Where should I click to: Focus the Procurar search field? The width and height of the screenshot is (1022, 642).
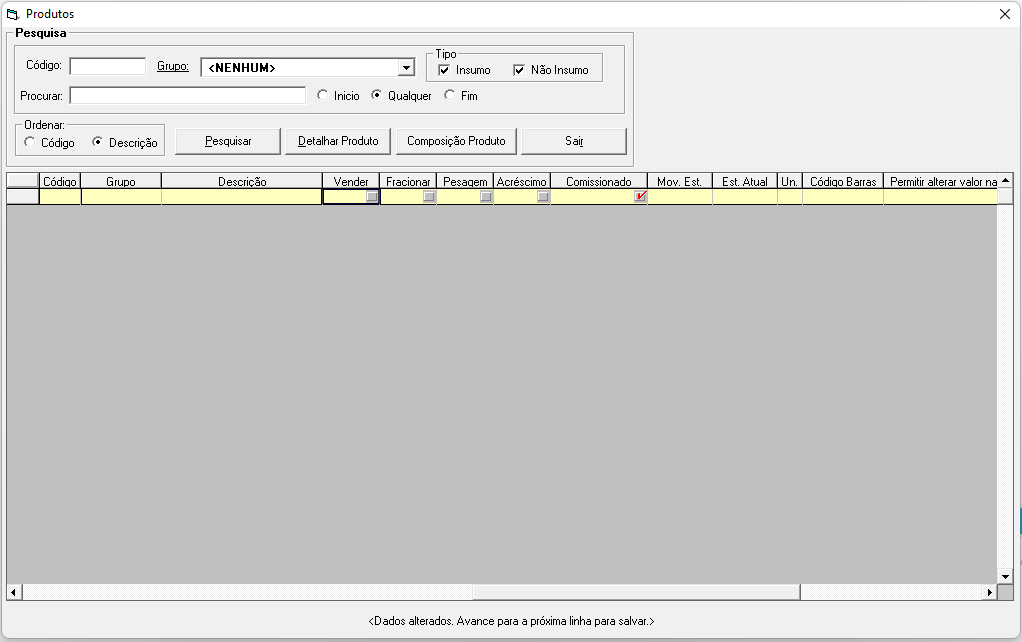click(188, 96)
